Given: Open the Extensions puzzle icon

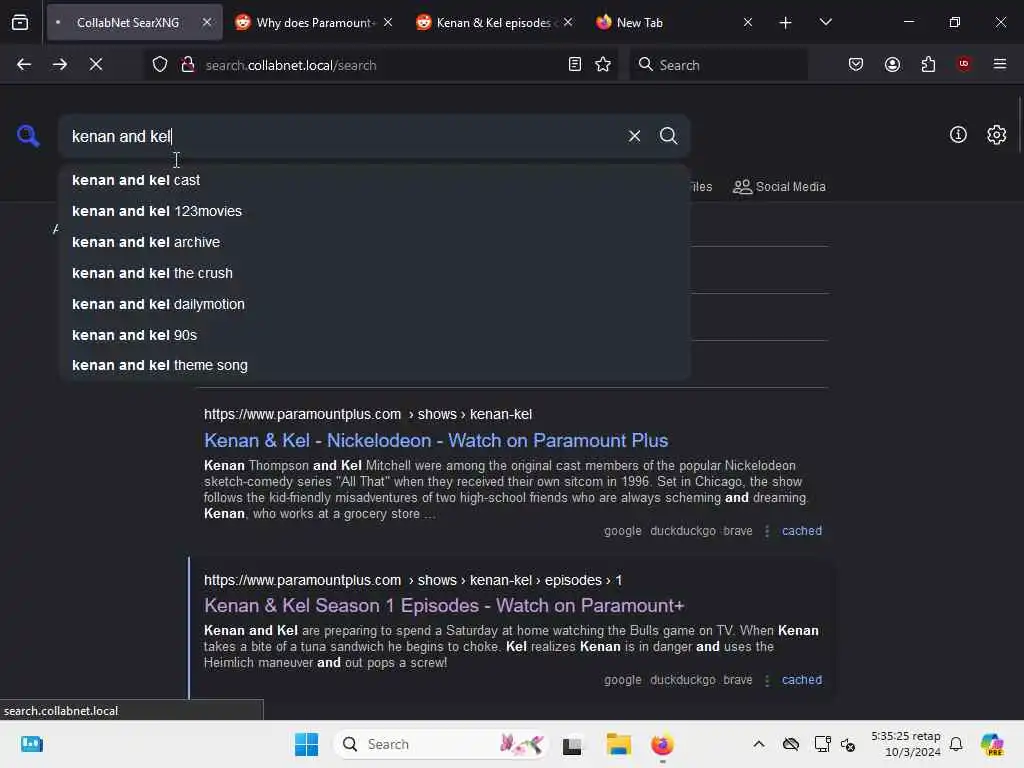Looking at the screenshot, I should pos(928,64).
